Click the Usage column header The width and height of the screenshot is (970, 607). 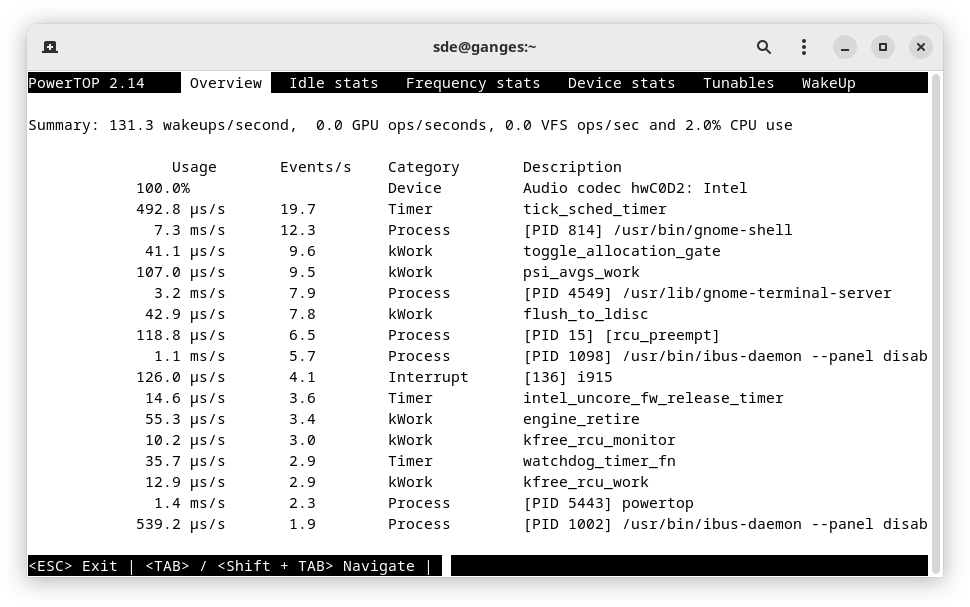click(x=194, y=167)
